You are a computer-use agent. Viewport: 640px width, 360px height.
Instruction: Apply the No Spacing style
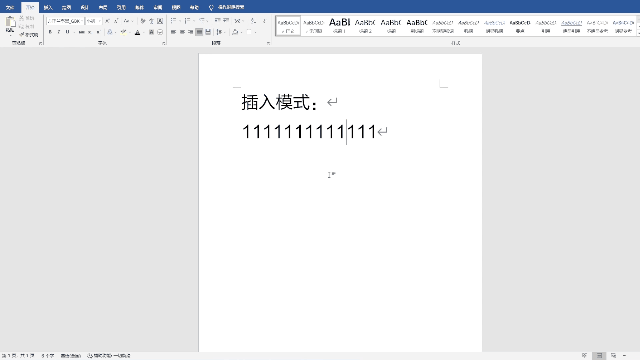[x=313, y=26]
